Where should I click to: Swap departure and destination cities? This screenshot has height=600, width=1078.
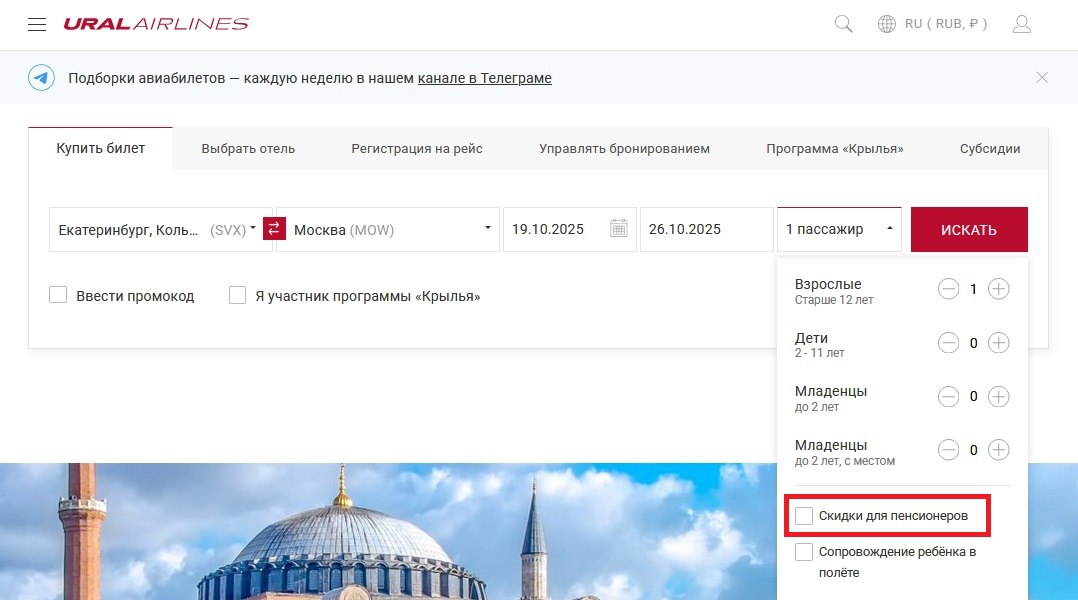click(274, 229)
